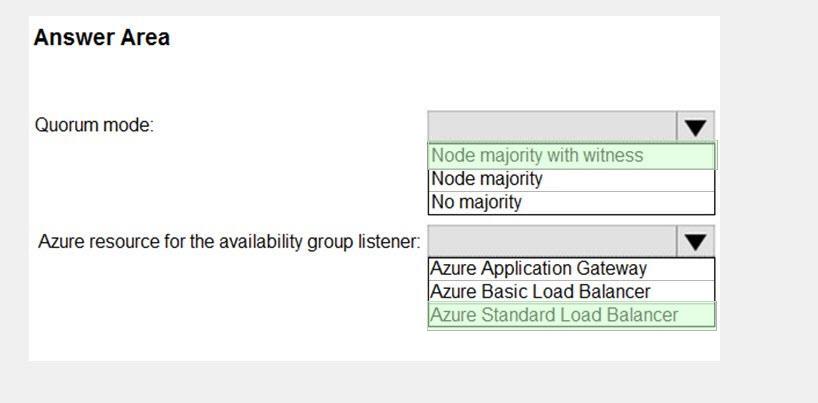Click the Azure resource for listener label
Viewport: 818px width, 403px height.
[x=229, y=242]
